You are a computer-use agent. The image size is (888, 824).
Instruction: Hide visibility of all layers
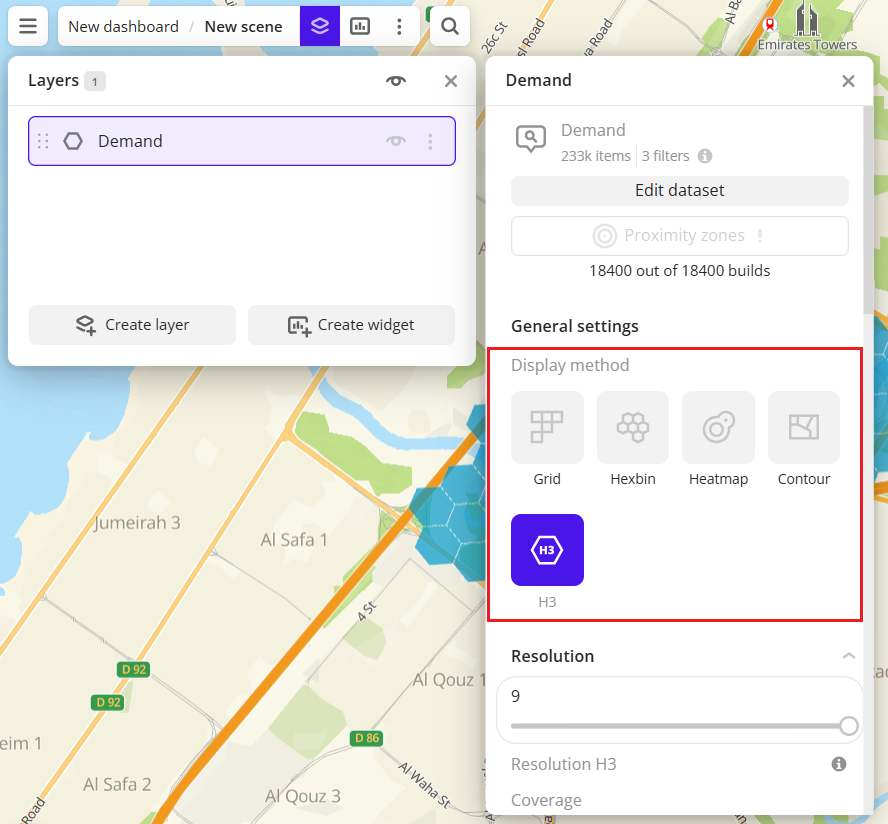396,81
